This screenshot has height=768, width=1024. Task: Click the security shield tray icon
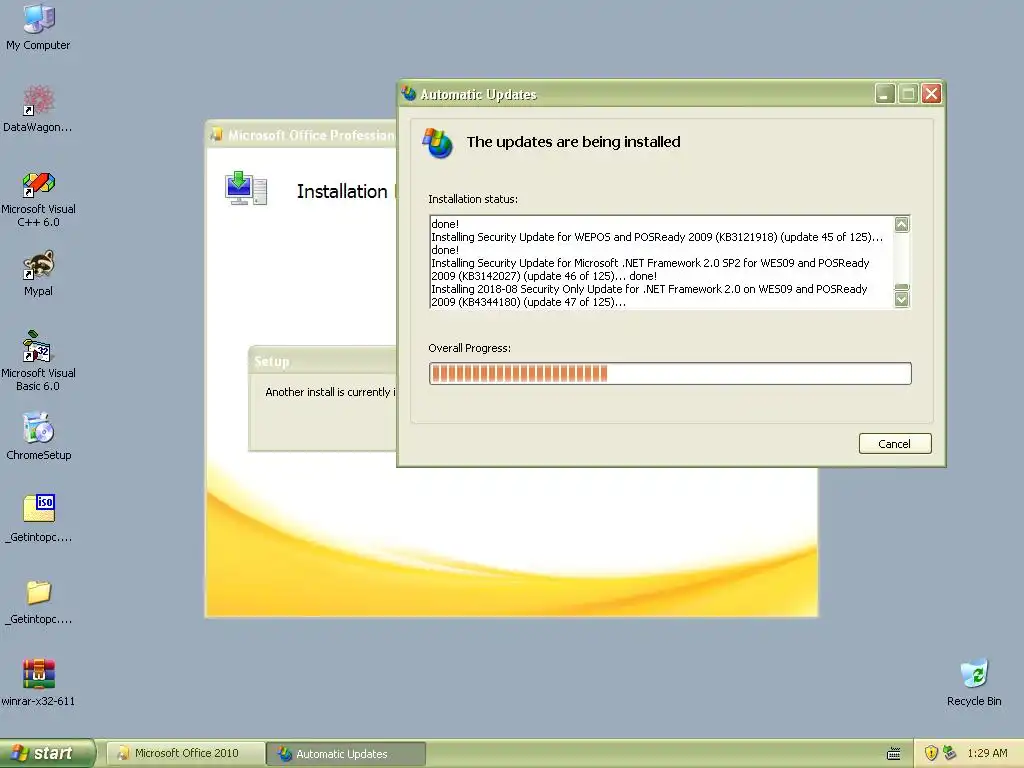pos(931,754)
